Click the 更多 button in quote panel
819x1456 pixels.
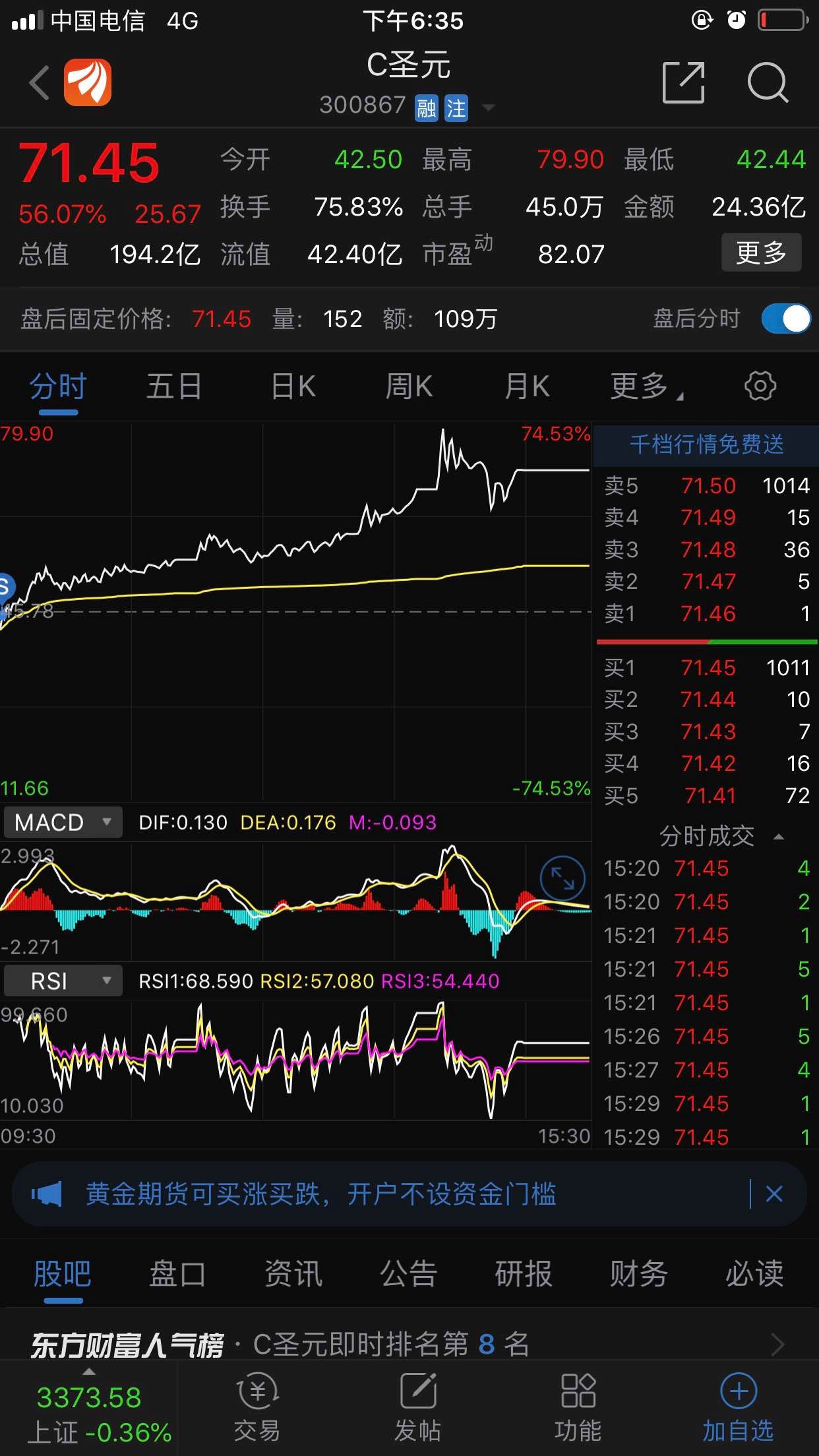tap(761, 253)
